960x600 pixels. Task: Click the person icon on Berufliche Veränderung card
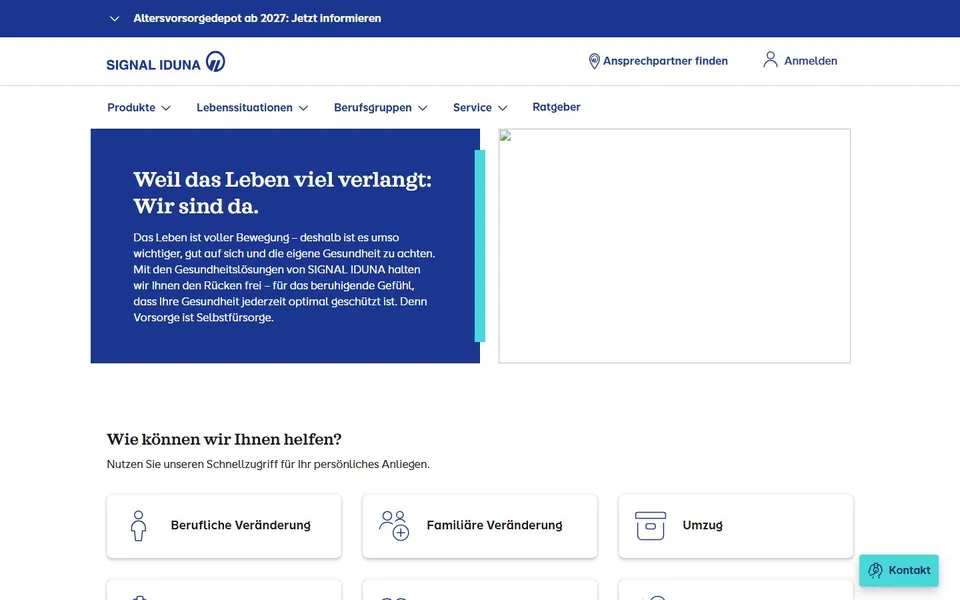click(x=138, y=526)
